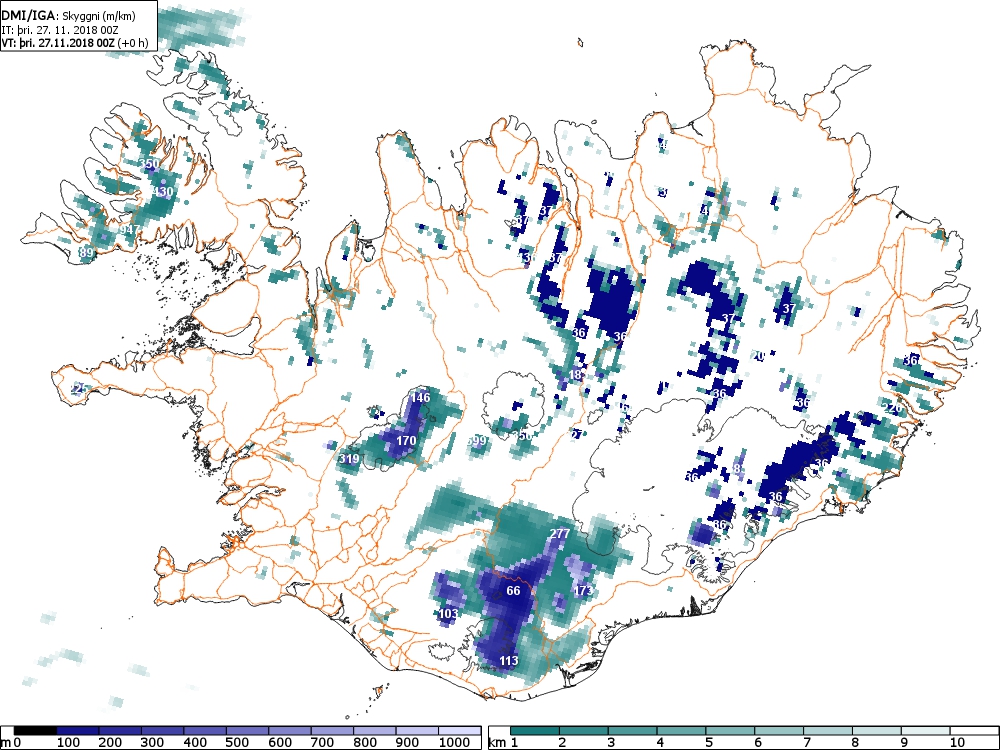
Task: Click the '1000' label on the metre scale
Action: [x=454, y=743]
